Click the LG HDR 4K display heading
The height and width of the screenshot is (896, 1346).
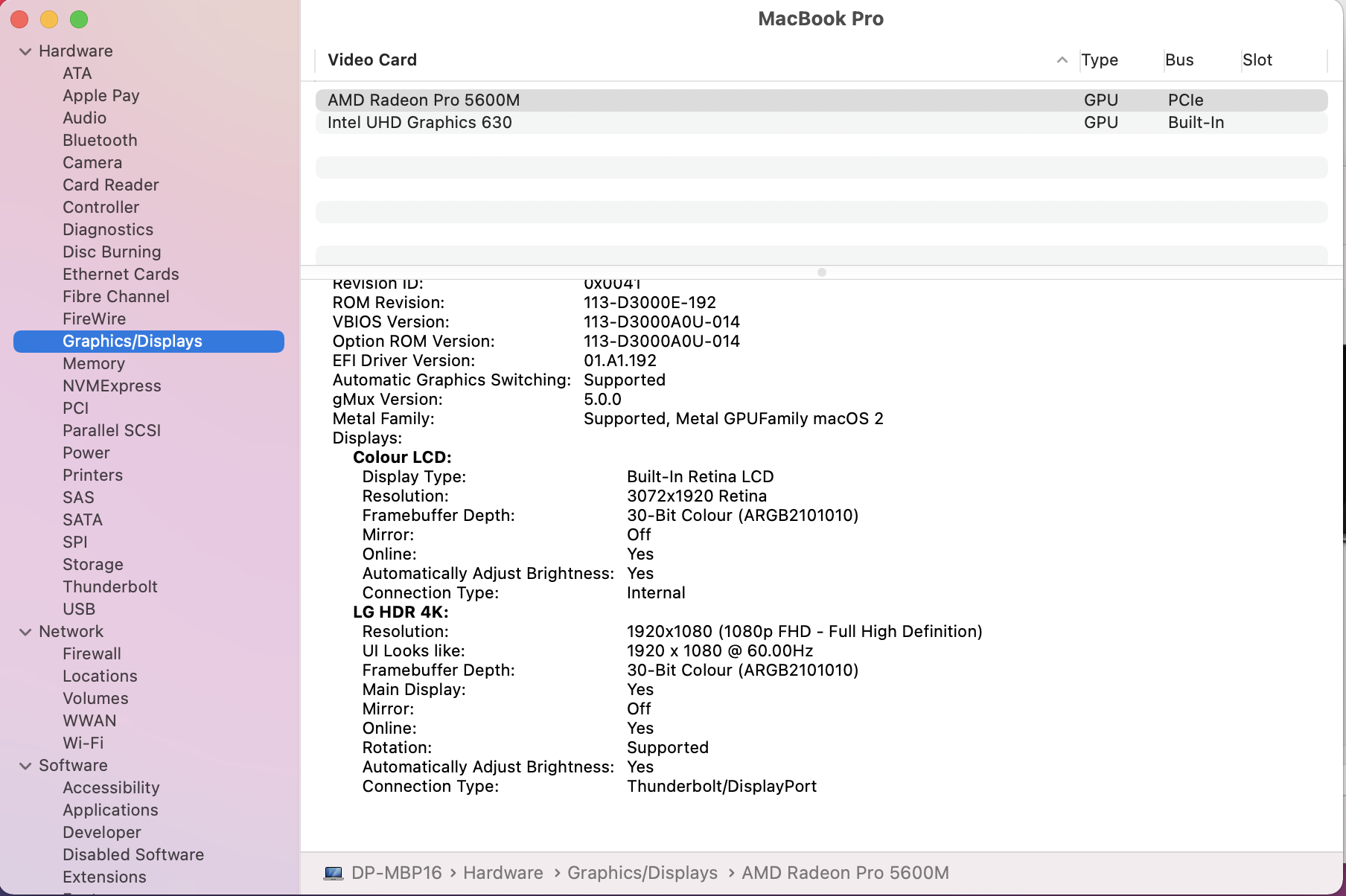401,612
